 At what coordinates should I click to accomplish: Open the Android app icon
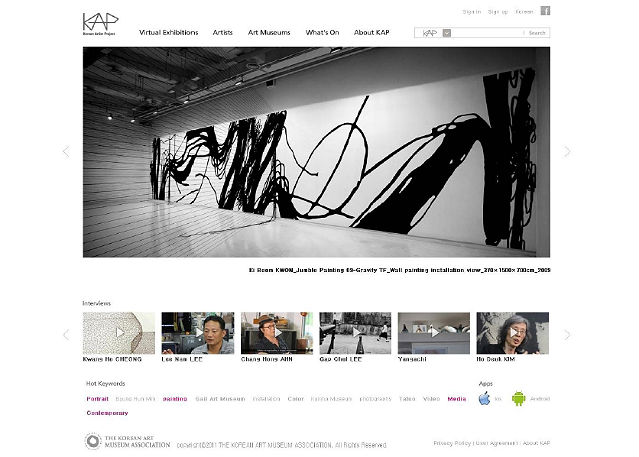pyautogui.click(x=518, y=398)
